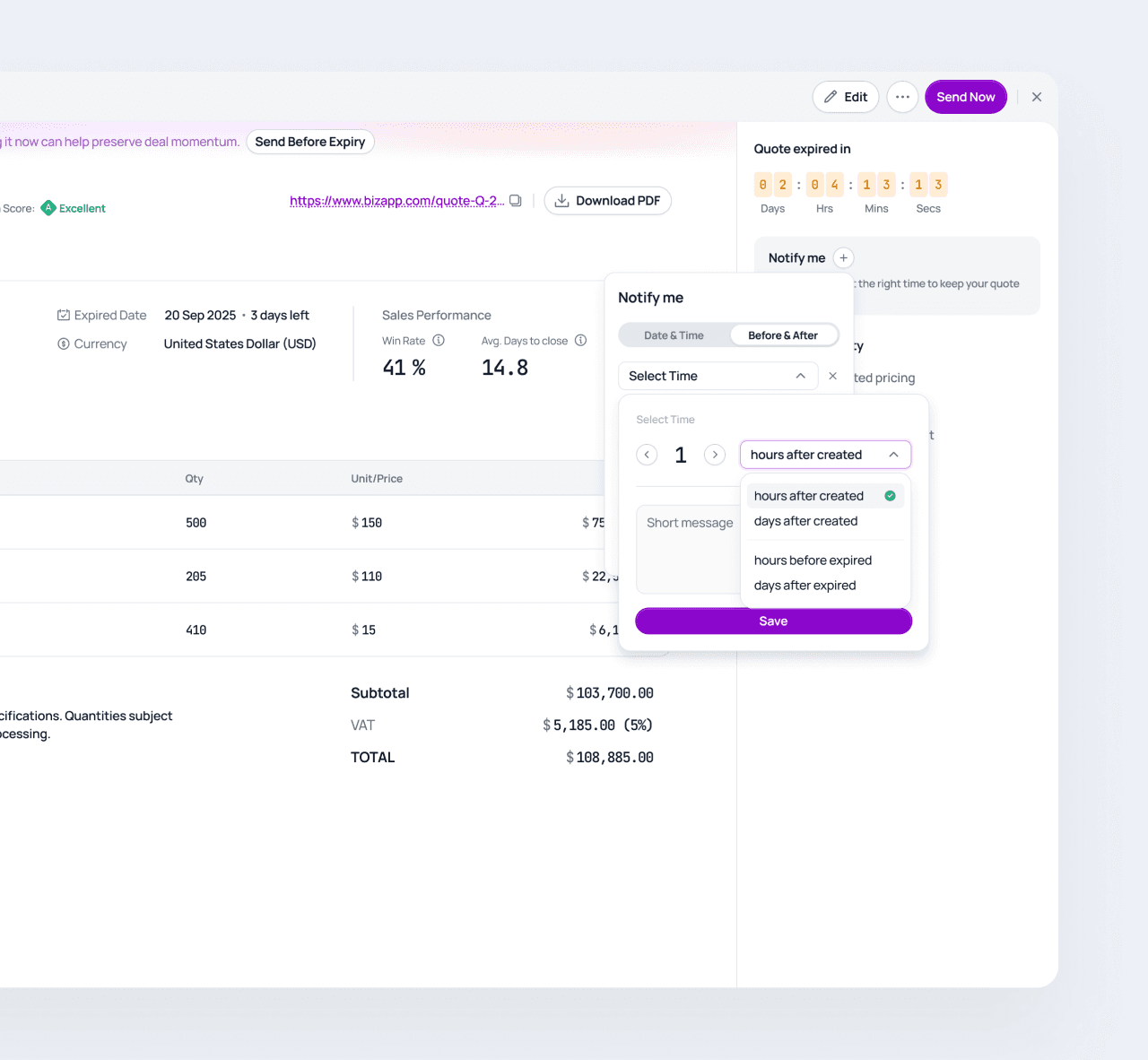Open the bizapp quote URL link

[396, 201]
